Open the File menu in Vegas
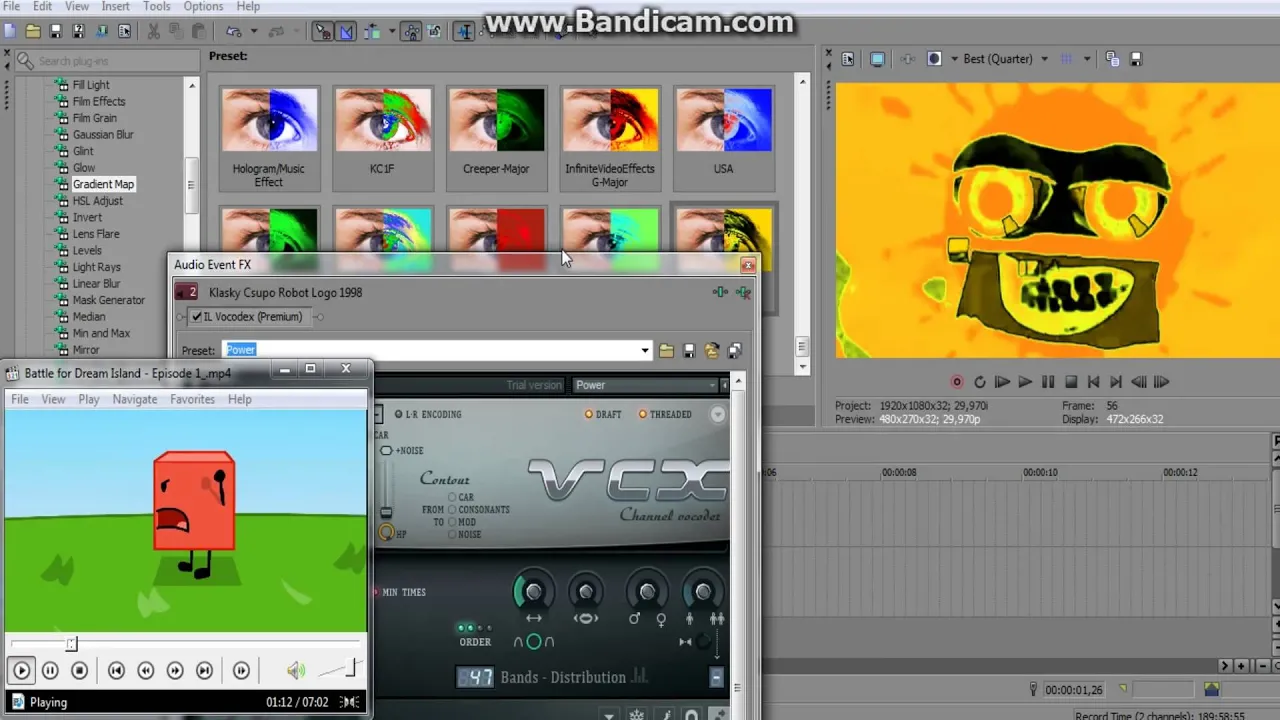Screen dimensions: 1280x720 click(x=11, y=7)
